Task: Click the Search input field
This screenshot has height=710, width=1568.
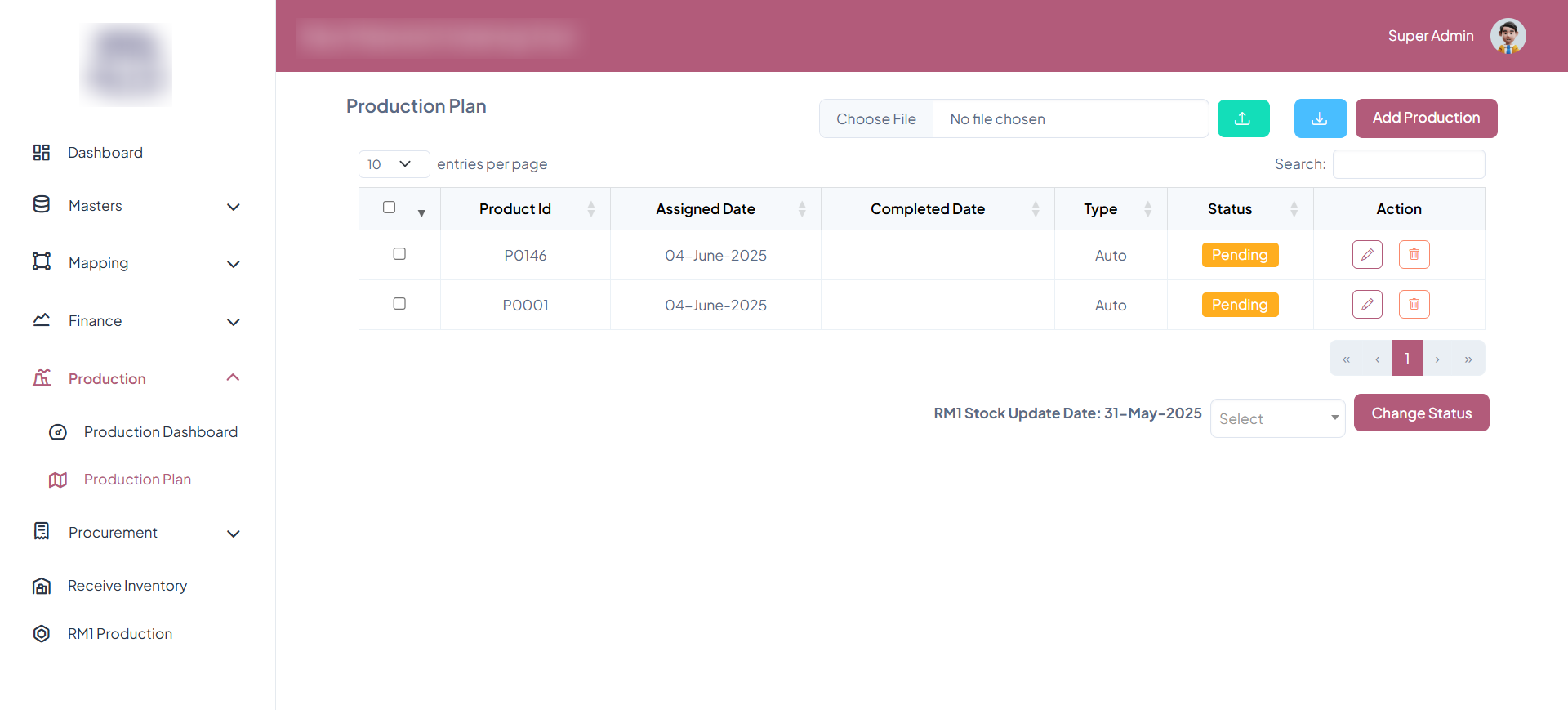Action: (x=1409, y=164)
